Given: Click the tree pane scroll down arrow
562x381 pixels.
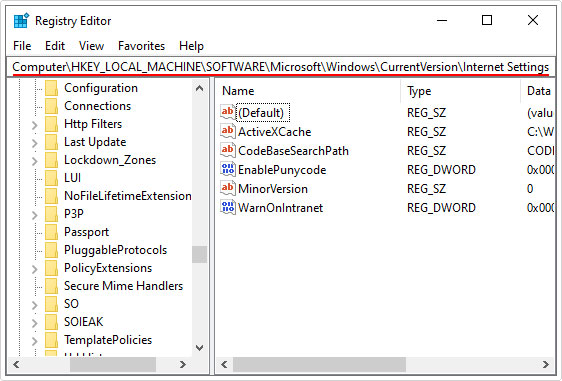Looking at the screenshot, I should pyautogui.click(x=200, y=348).
